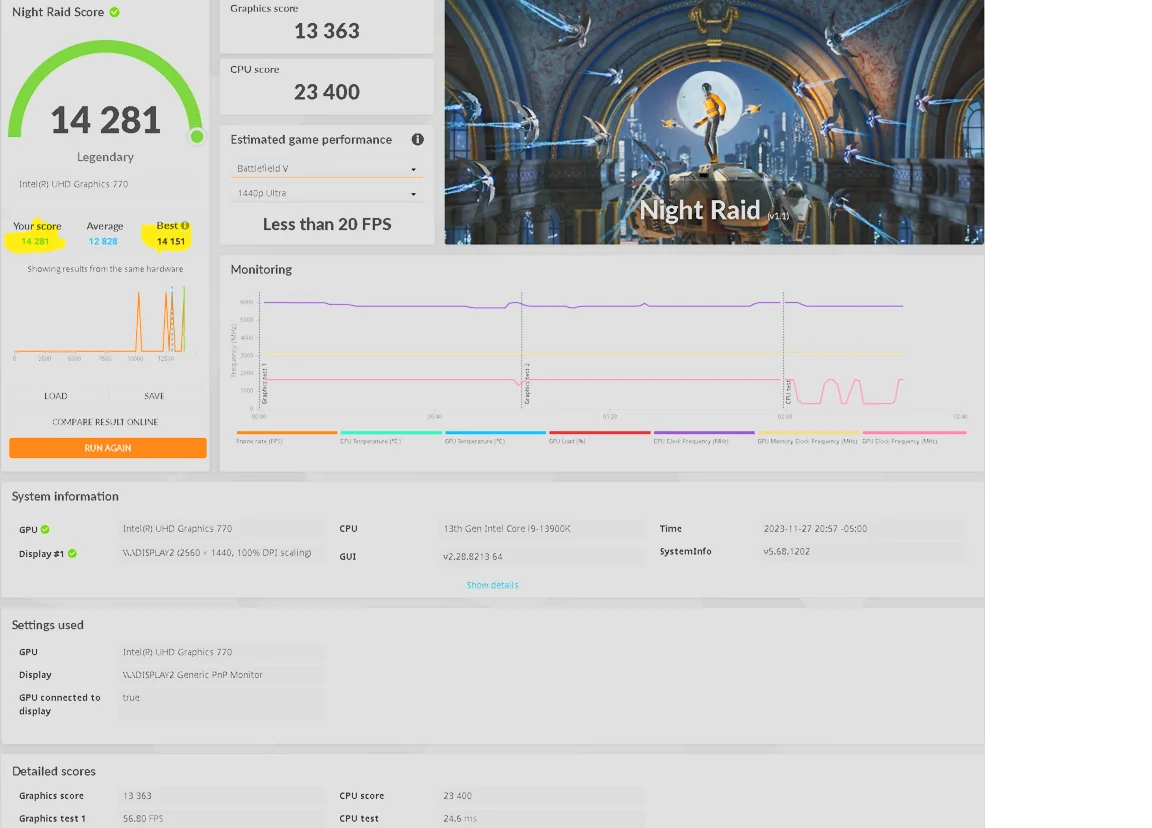This screenshot has width=1152, height=828.
Task: Click Graphics test 1 result 56.80 FPS
Action: (x=221, y=818)
